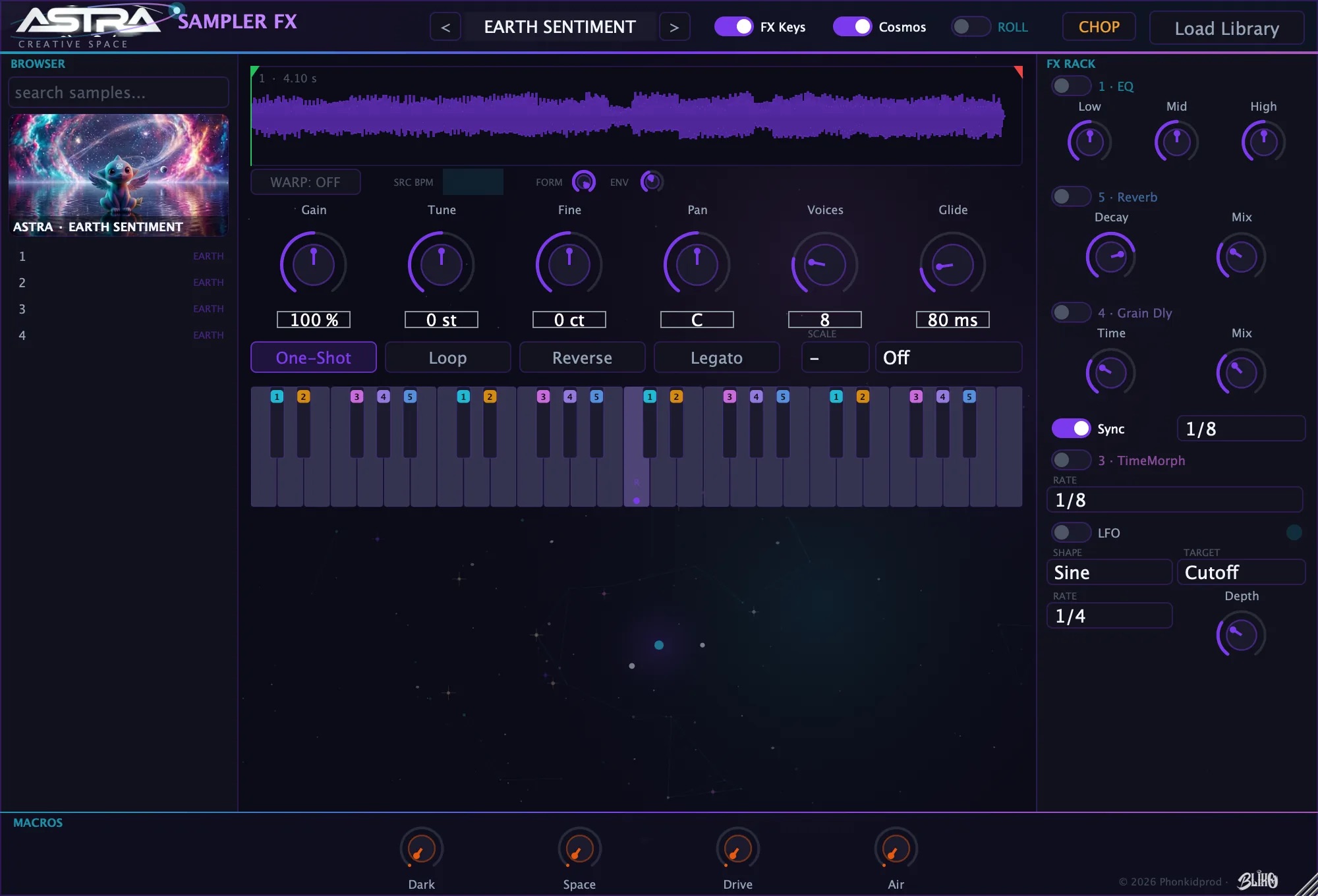Enable the Grain Dly effect toggle
Image resolution: width=1318 pixels, height=896 pixels.
click(x=1071, y=312)
